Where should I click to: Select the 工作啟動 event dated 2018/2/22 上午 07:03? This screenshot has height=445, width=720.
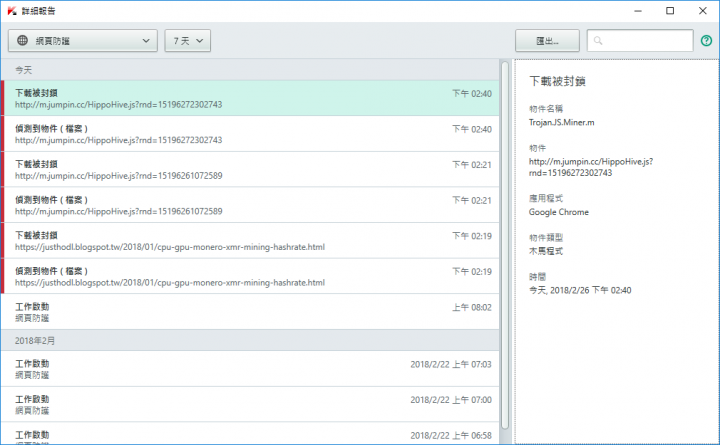[x=250, y=369]
